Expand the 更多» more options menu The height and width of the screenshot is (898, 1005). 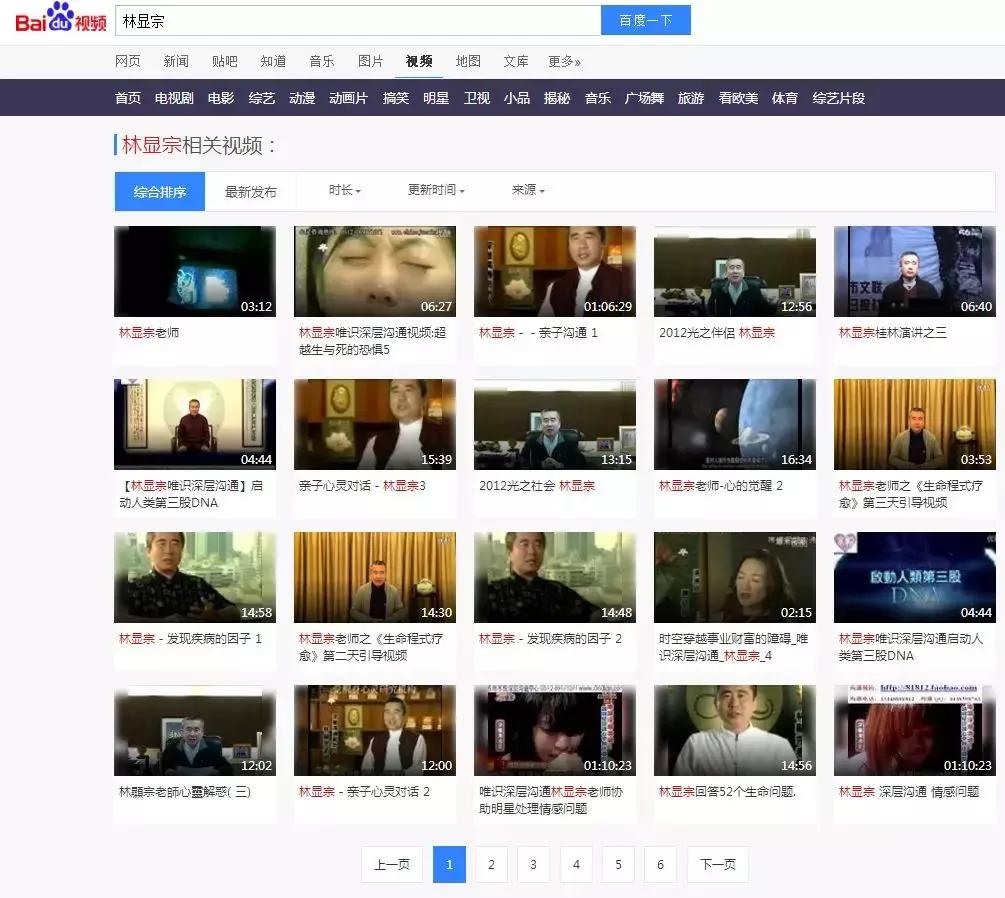(x=561, y=60)
